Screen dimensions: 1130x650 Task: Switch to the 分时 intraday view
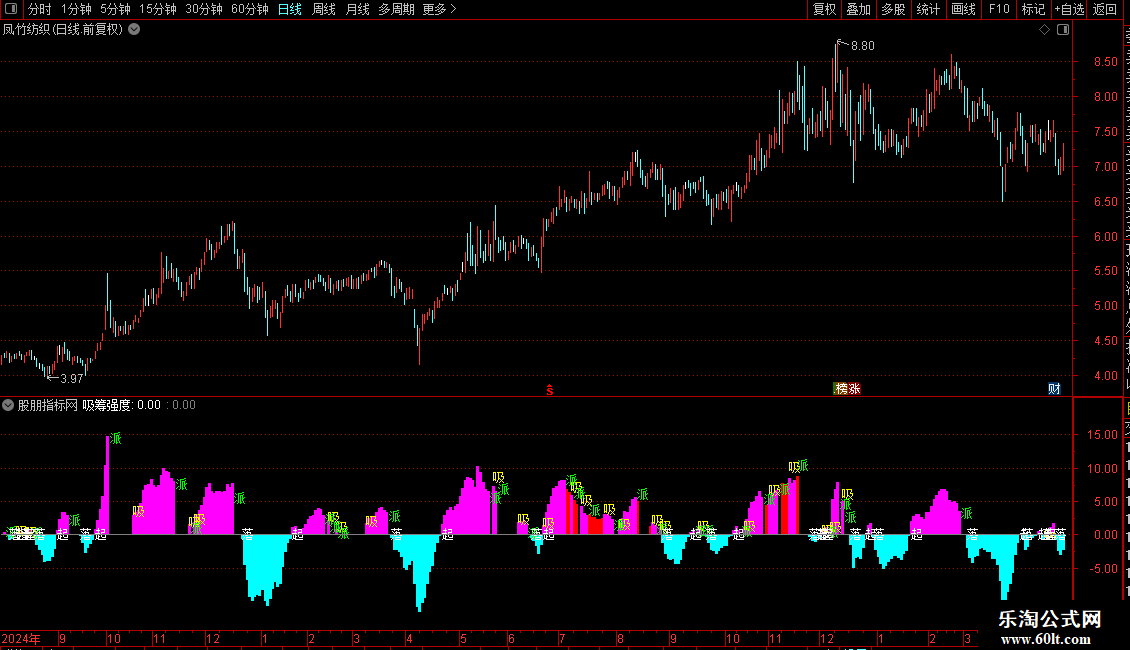point(40,9)
